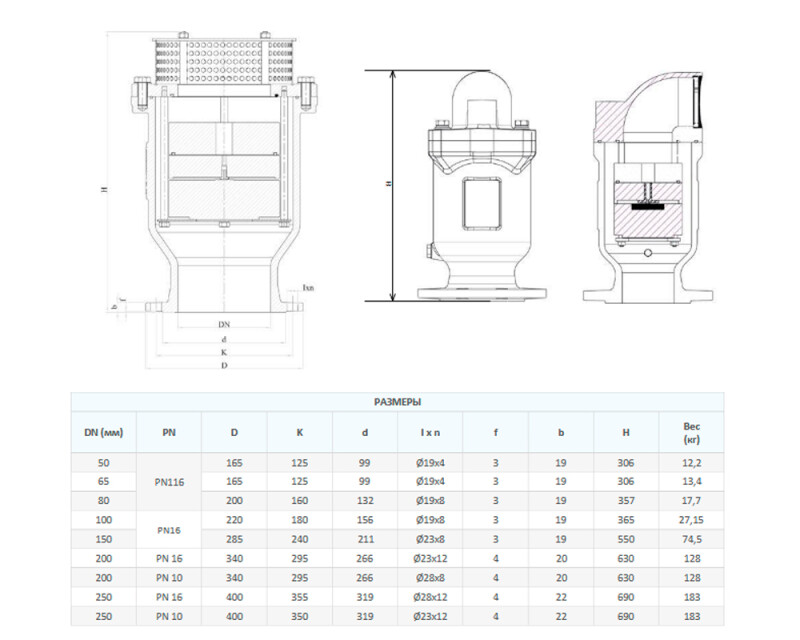Click the weight value 12,2 cell
This screenshot has width=800, height=640.
(691, 463)
